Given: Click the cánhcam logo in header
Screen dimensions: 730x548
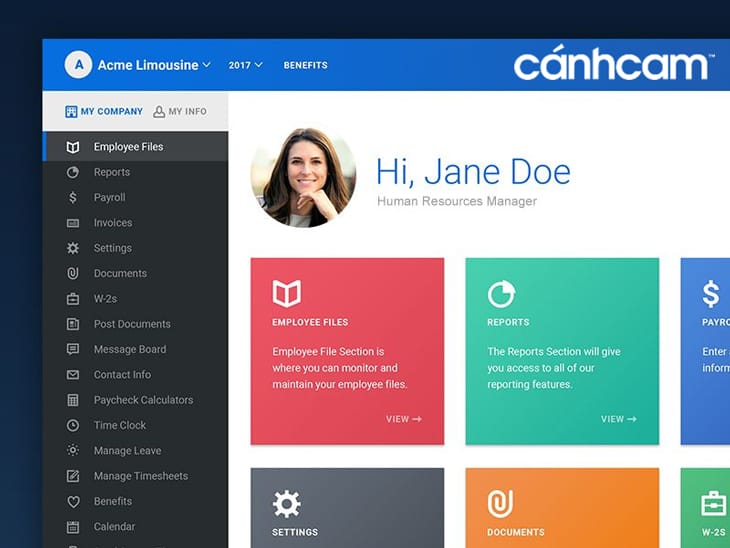Looking at the screenshot, I should pos(614,63).
